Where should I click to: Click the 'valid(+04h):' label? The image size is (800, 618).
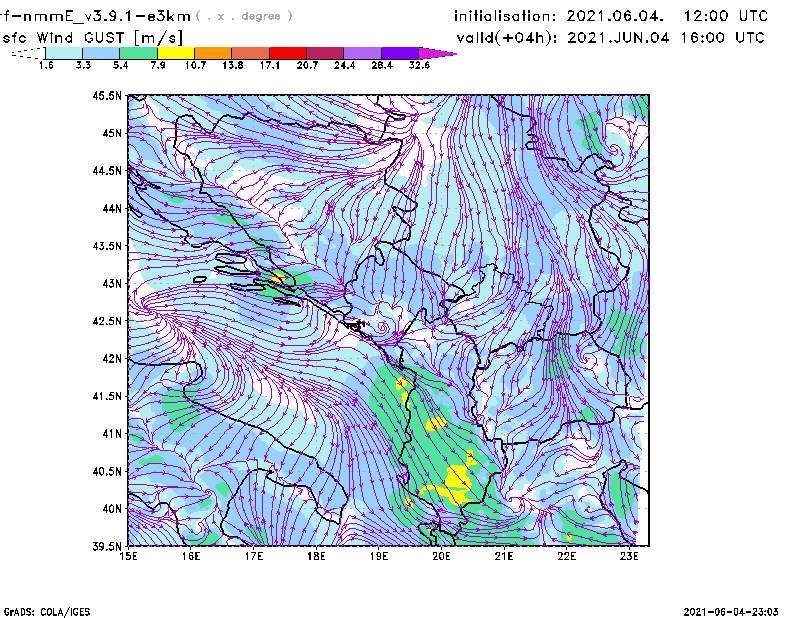click(507, 38)
